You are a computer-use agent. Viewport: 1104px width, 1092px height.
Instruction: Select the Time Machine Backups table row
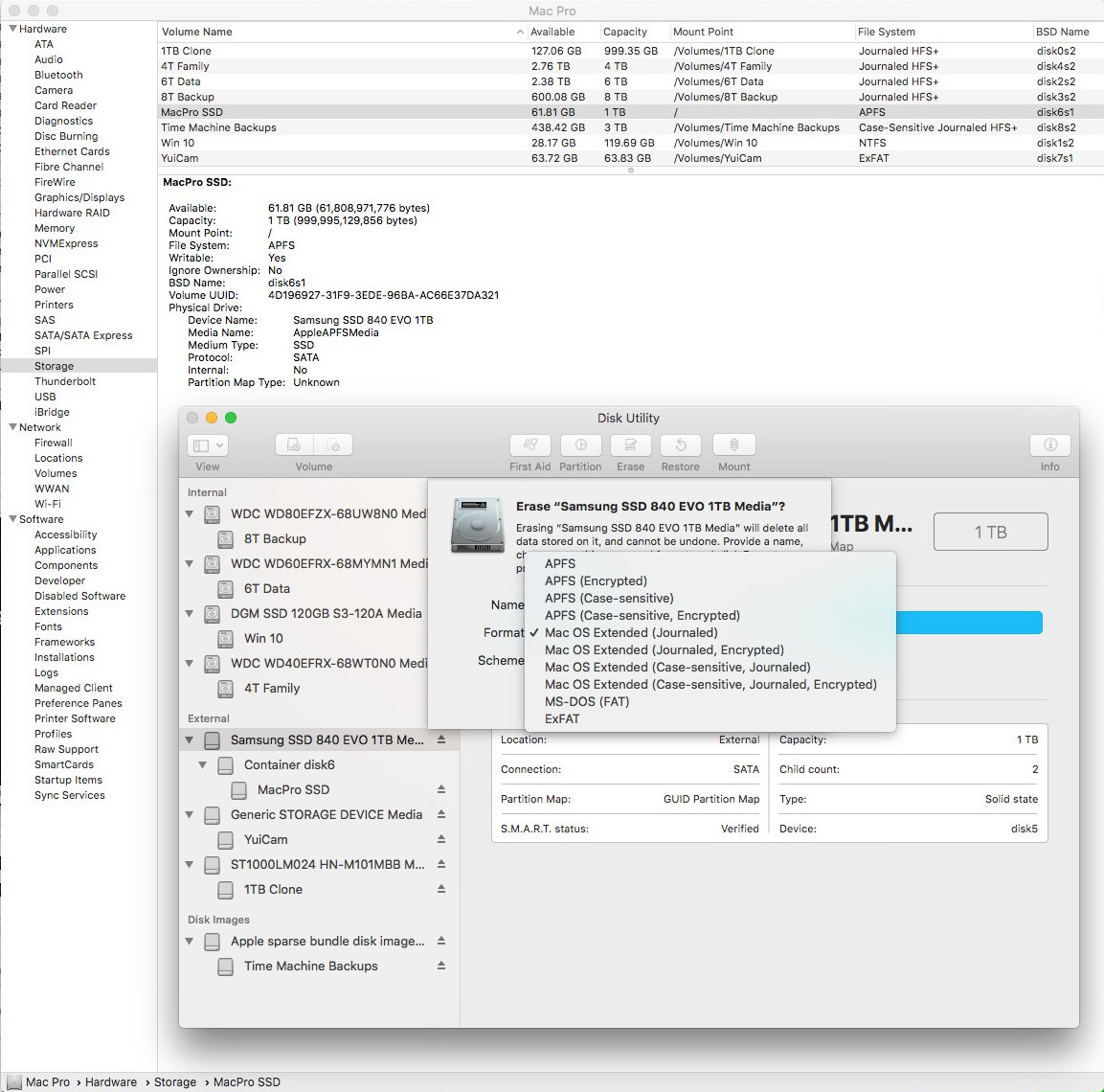tap(631, 127)
